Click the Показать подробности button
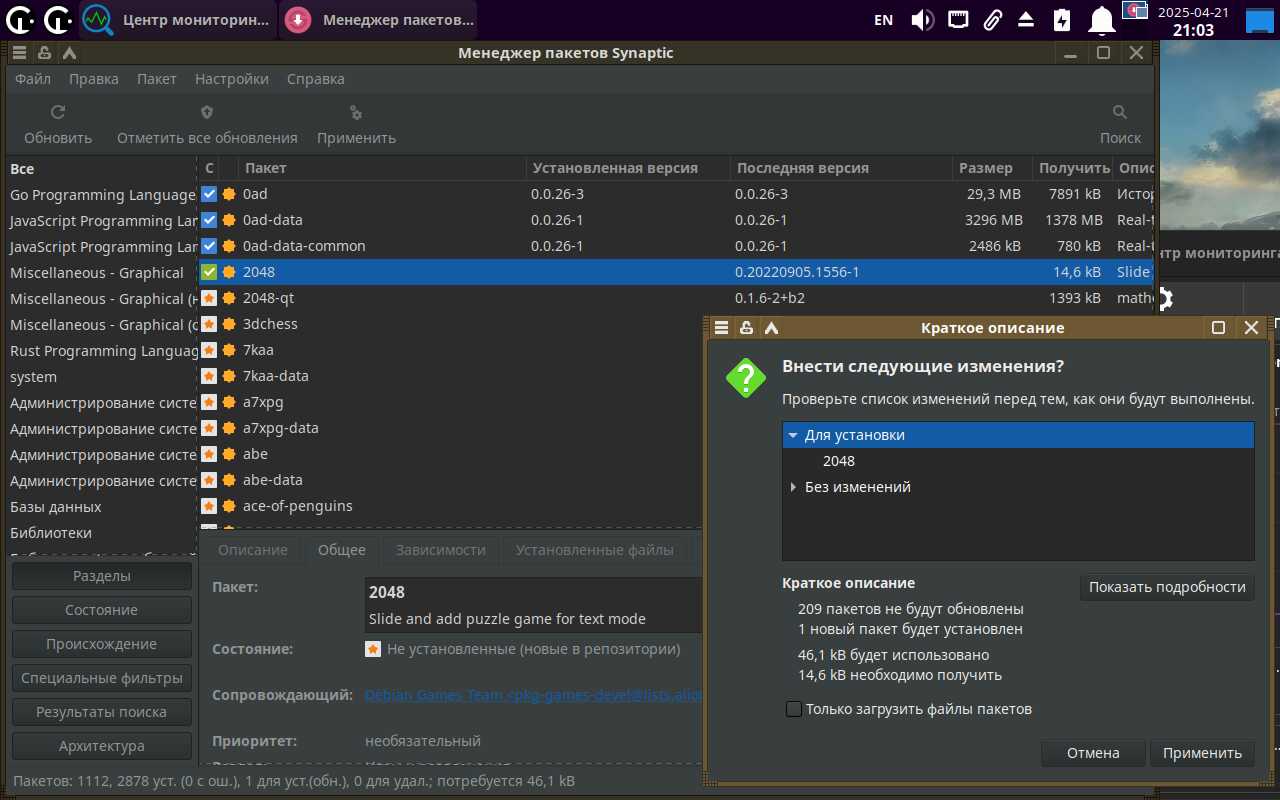Viewport: 1280px width, 800px height. point(1167,587)
